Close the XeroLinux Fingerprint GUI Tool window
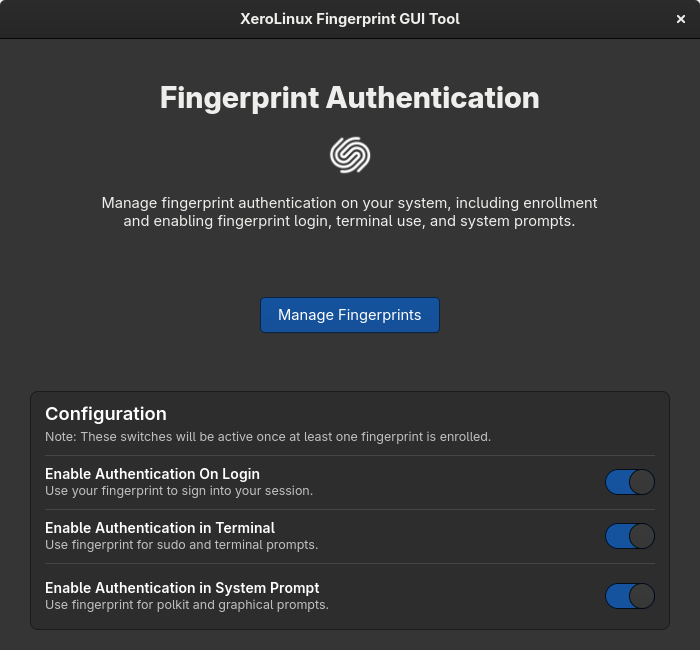700x650 pixels. 681,19
